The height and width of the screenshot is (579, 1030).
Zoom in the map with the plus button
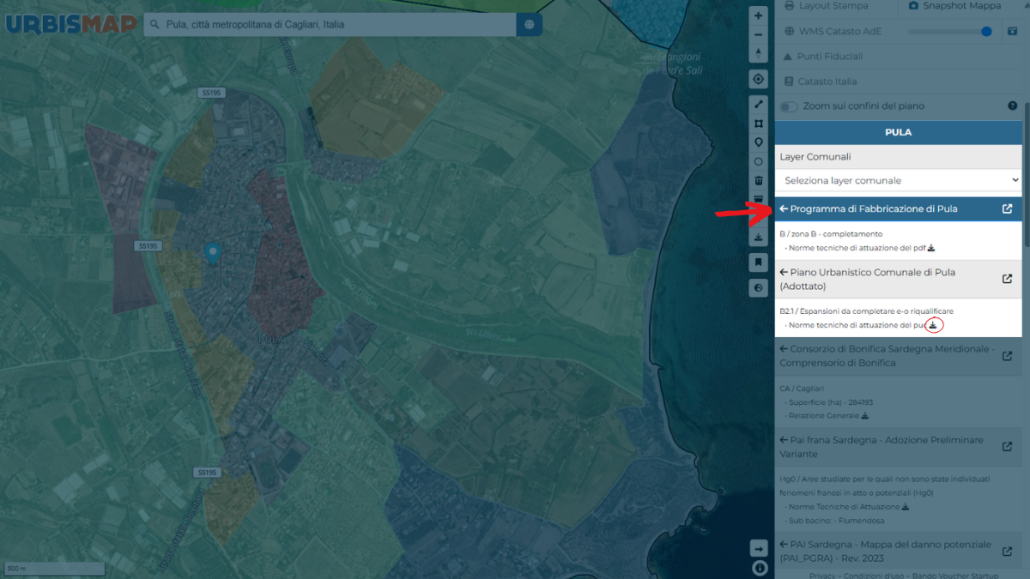click(758, 15)
